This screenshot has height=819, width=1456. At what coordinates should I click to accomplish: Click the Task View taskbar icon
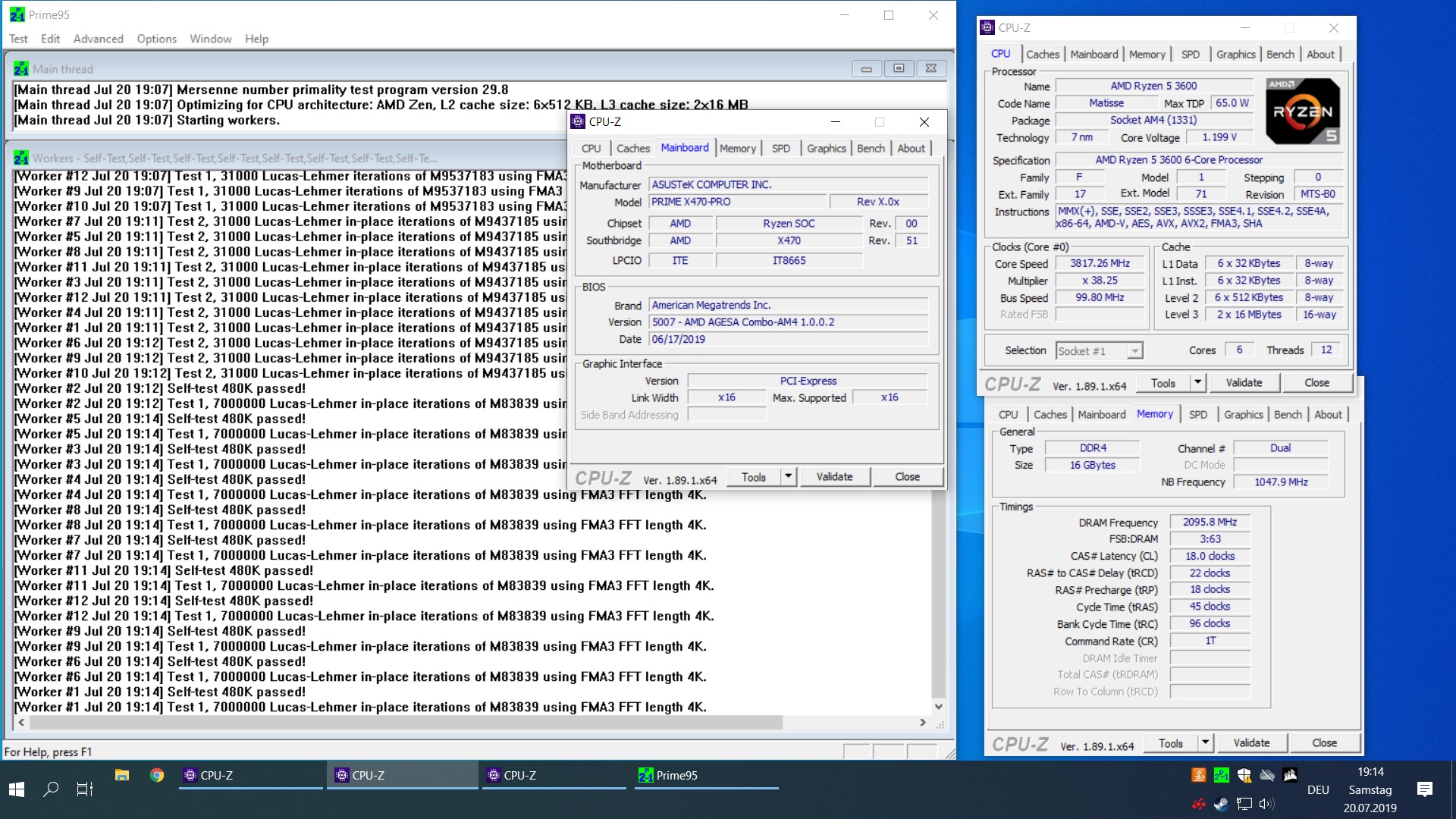coord(85,789)
